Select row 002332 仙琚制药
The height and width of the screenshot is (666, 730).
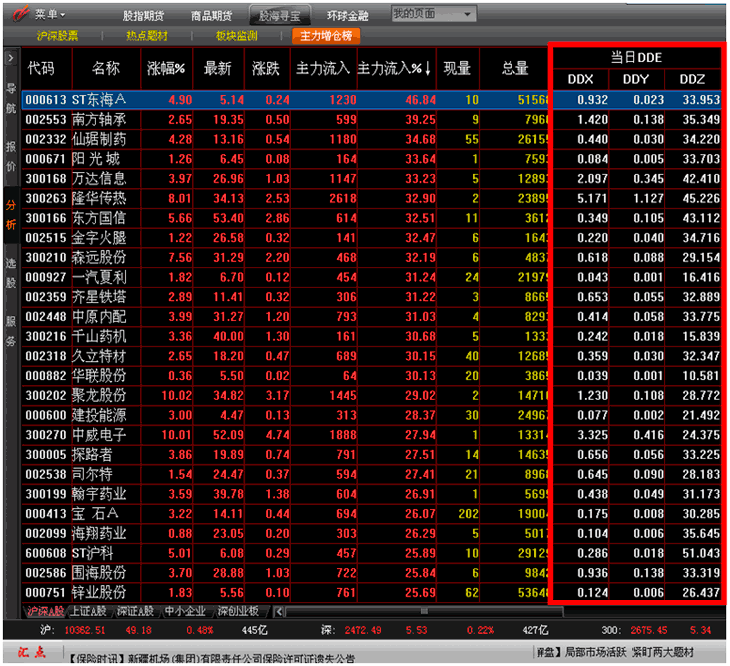(372, 139)
